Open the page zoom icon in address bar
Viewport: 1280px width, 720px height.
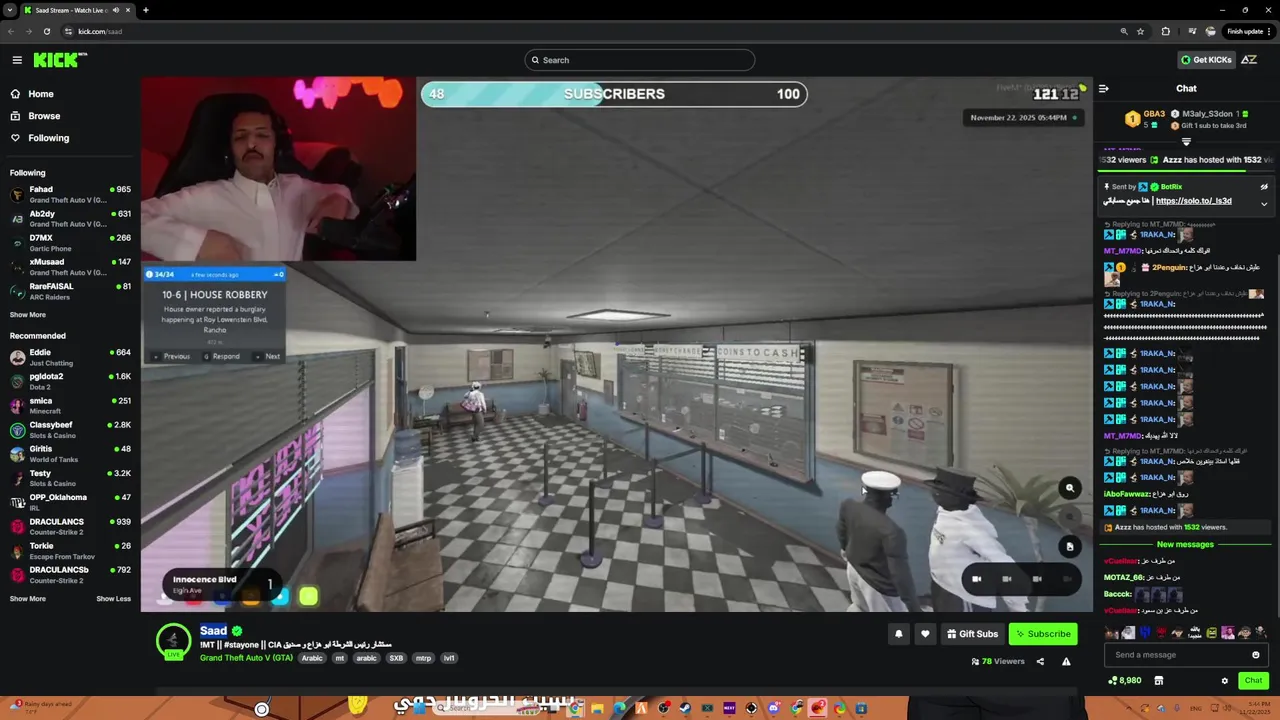(1124, 31)
